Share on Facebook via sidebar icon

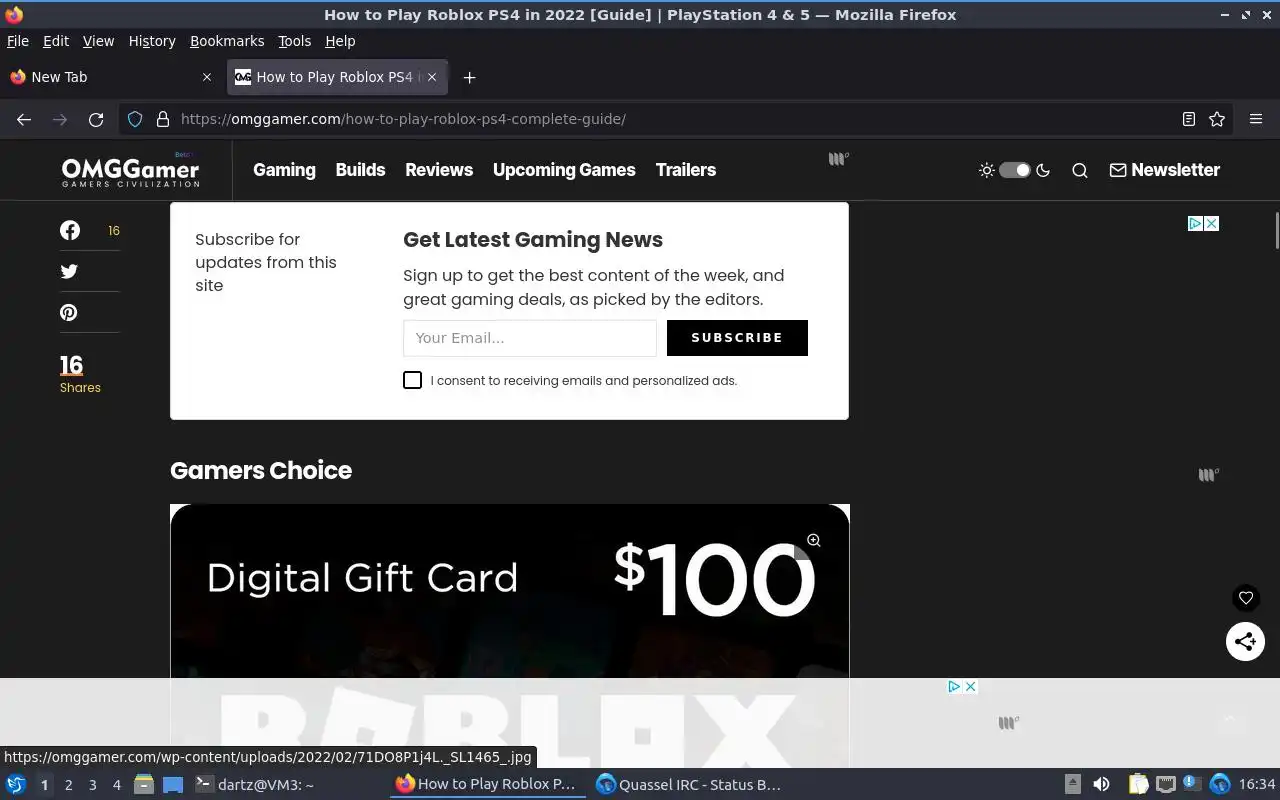click(x=70, y=230)
